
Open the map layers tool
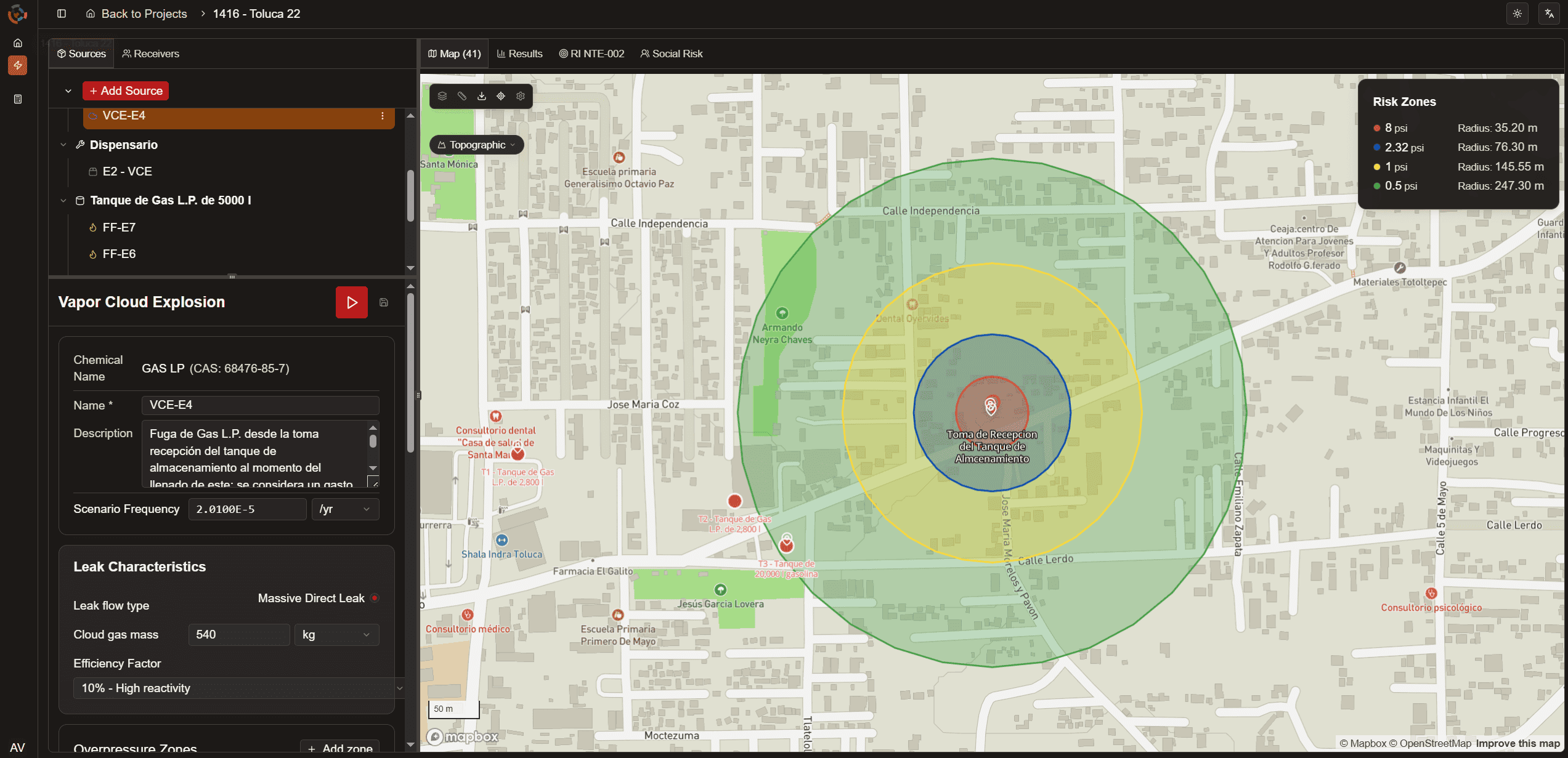[442, 96]
